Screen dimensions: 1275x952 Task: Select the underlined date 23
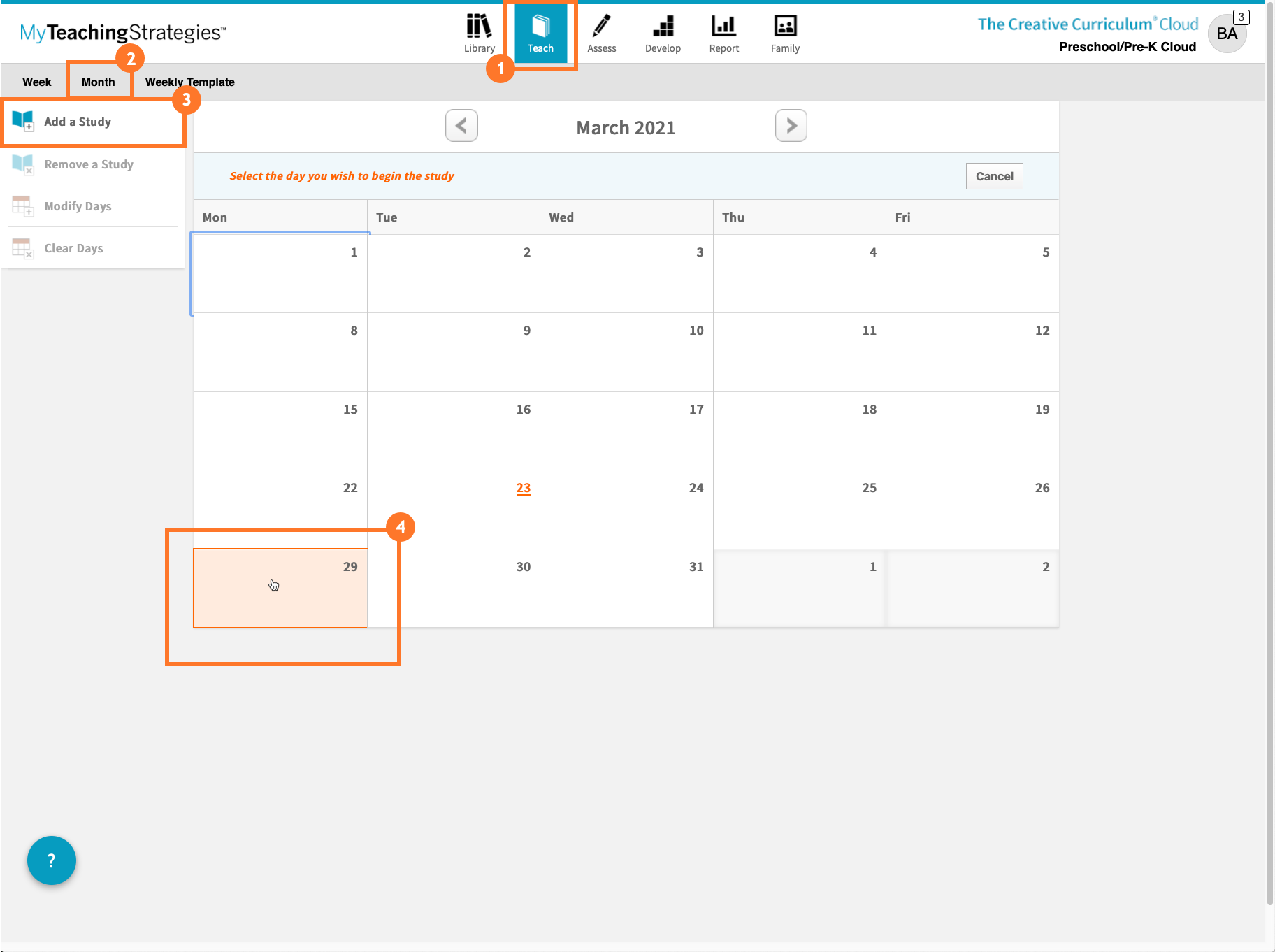tap(523, 488)
